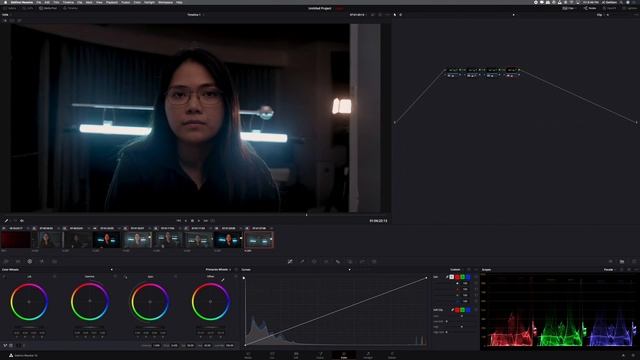The image size is (640, 360).
Task: Toggle the green curve channel button
Action: (462, 277)
